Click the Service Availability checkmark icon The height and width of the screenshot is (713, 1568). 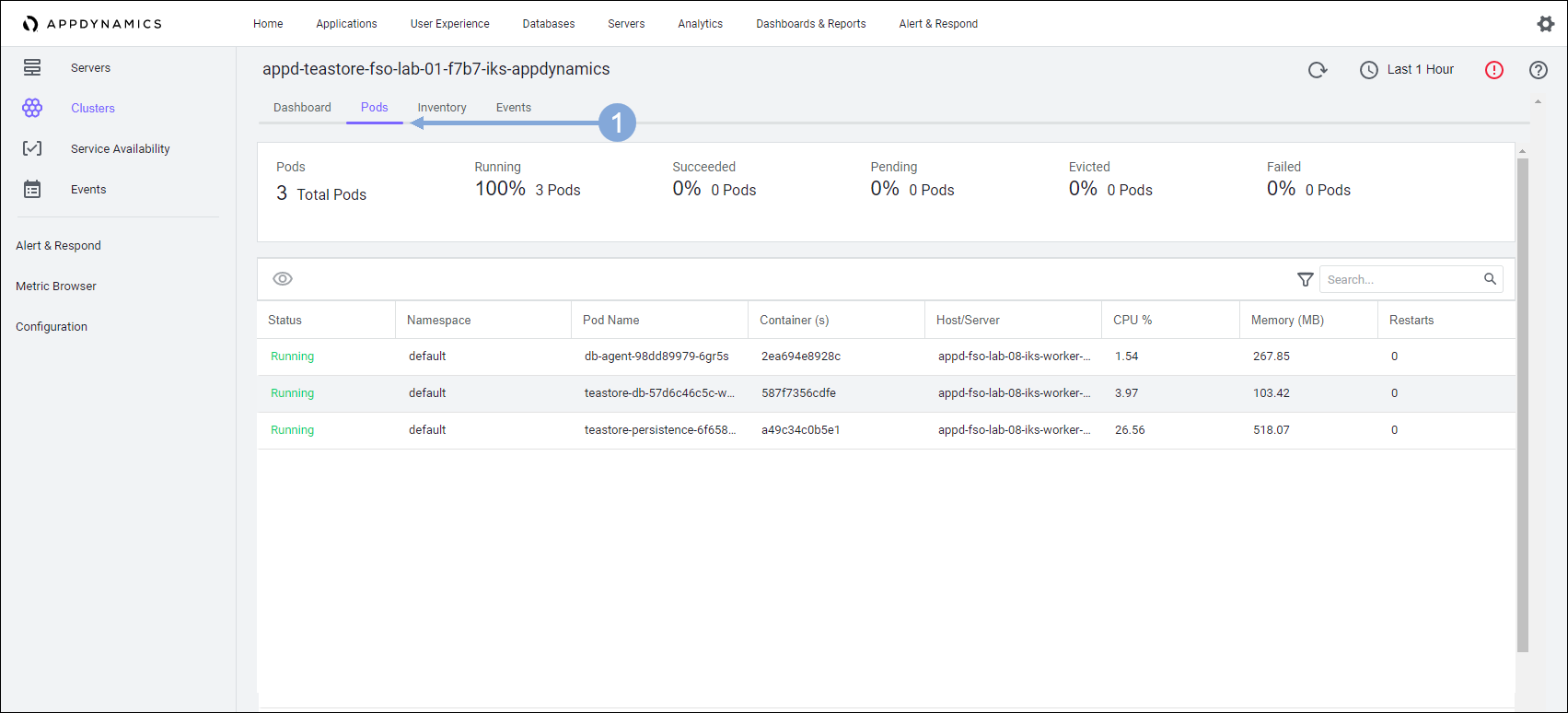click(x=32, y=148)
